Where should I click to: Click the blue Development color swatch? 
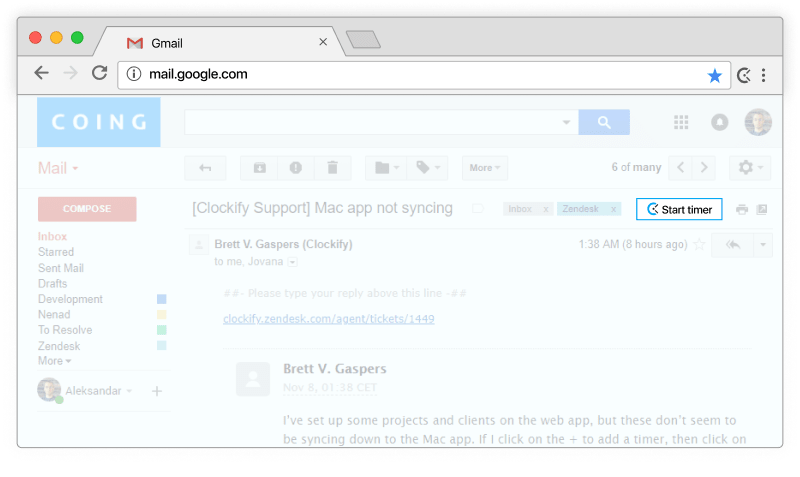pyautogui.click(x=161, y=299)
